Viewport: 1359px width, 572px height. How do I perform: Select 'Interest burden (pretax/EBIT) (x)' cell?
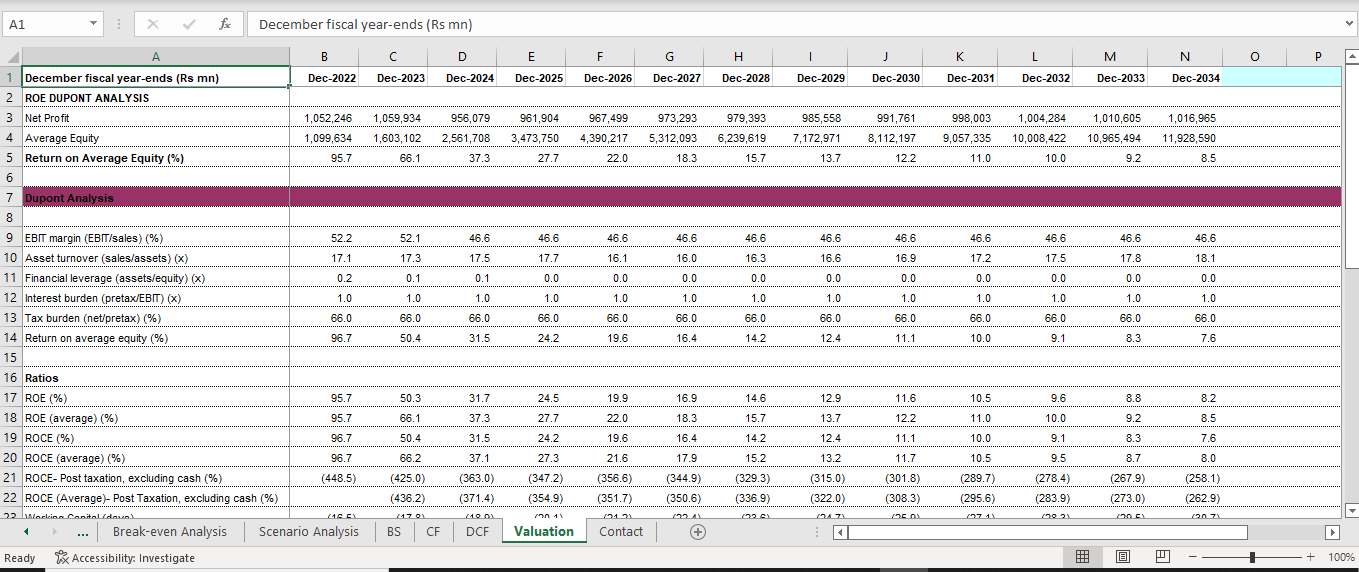(x=155, y=298)
